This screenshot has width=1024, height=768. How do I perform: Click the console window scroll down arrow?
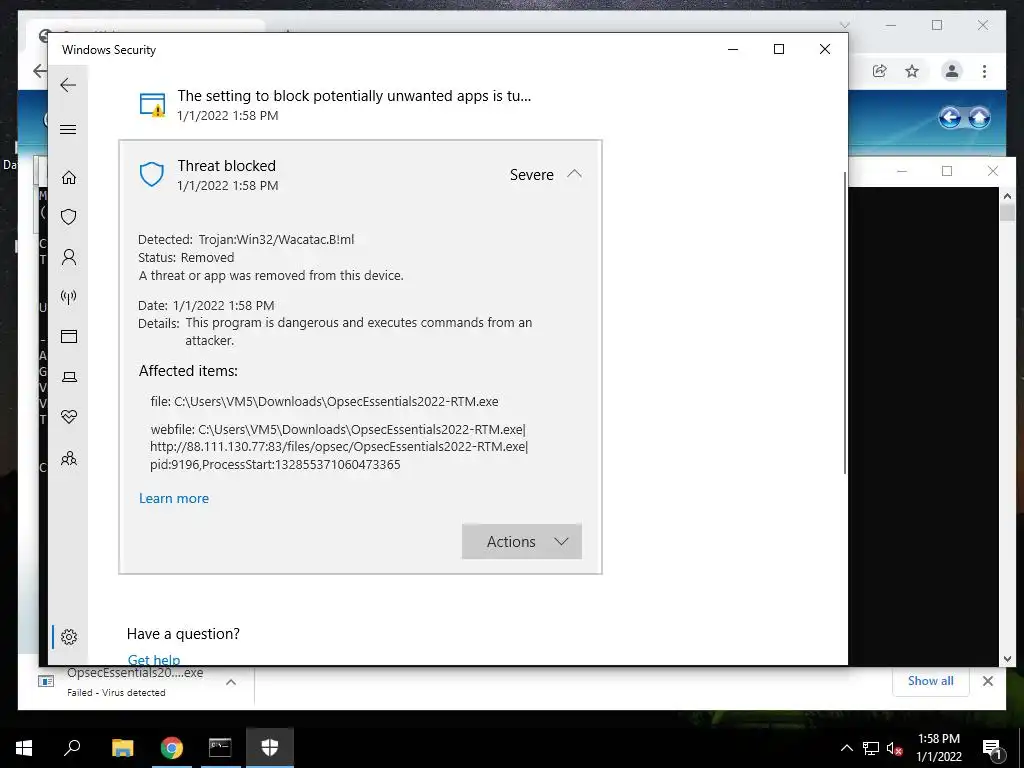tap(1006, 659)
